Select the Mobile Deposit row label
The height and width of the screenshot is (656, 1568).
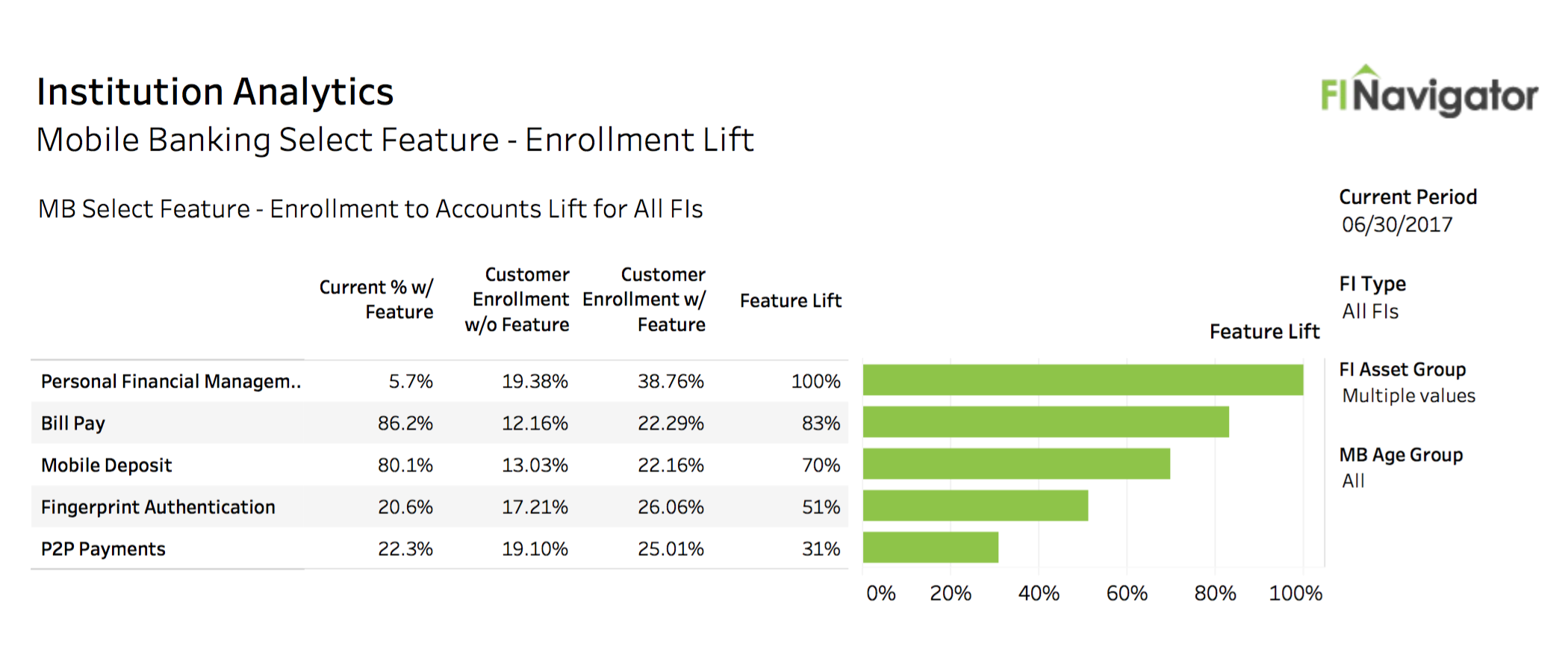coord(107,465)
